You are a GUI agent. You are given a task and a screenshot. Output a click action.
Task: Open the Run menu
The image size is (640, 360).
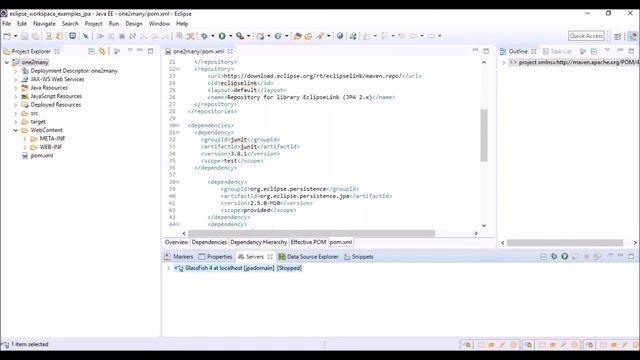pos(114,24)
